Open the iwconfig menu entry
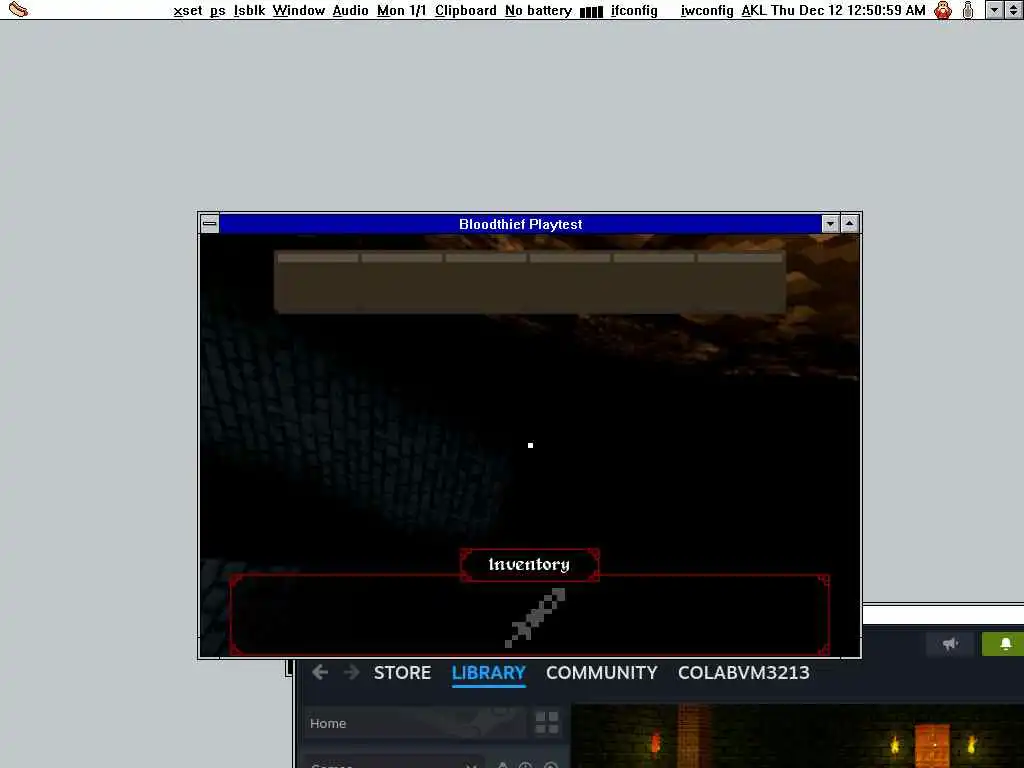 click(x=707, y=10)
